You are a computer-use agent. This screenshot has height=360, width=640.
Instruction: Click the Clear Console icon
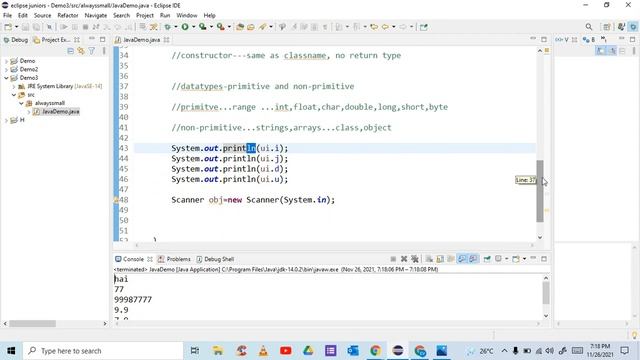pyautogui.click(x=429, y=259)
